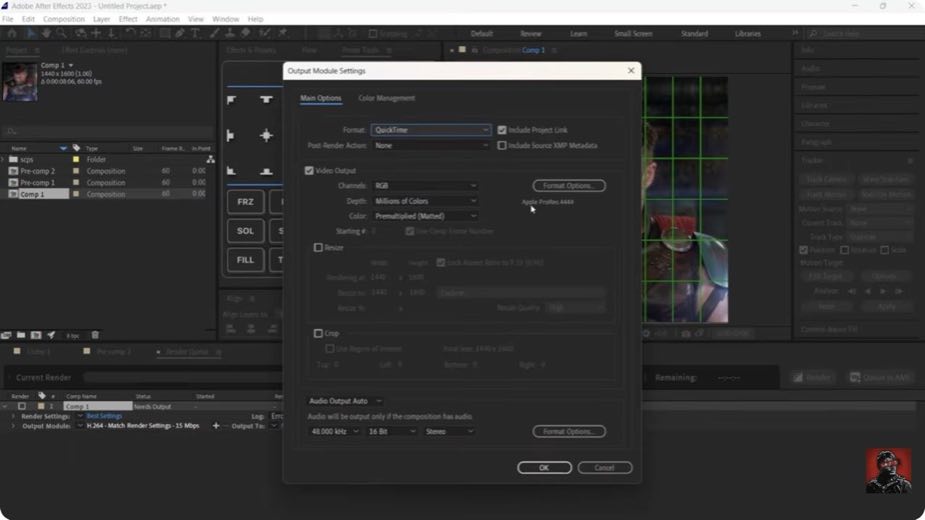Click Interpret Footage icon in Project panel
925x520 pixels.
point(6,335)
